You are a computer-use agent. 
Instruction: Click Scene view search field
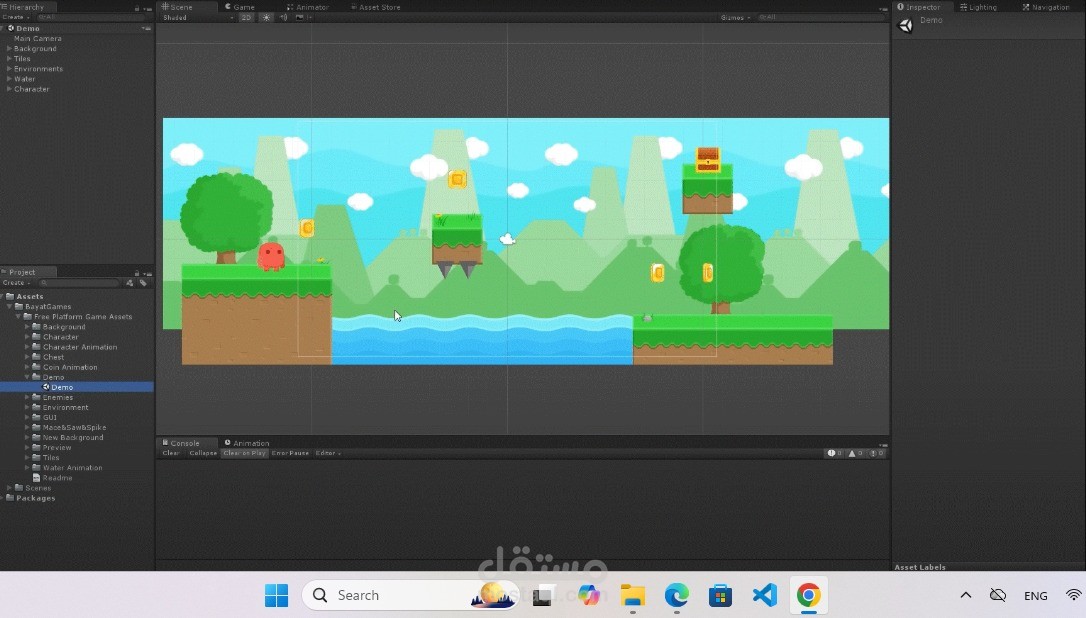pyautogui.click(x=821, y=17)
